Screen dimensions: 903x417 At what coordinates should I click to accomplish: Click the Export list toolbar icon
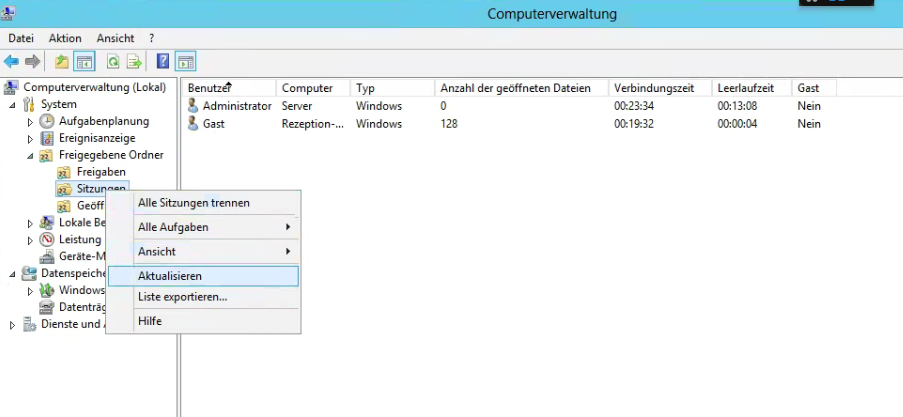click(134, 62)
